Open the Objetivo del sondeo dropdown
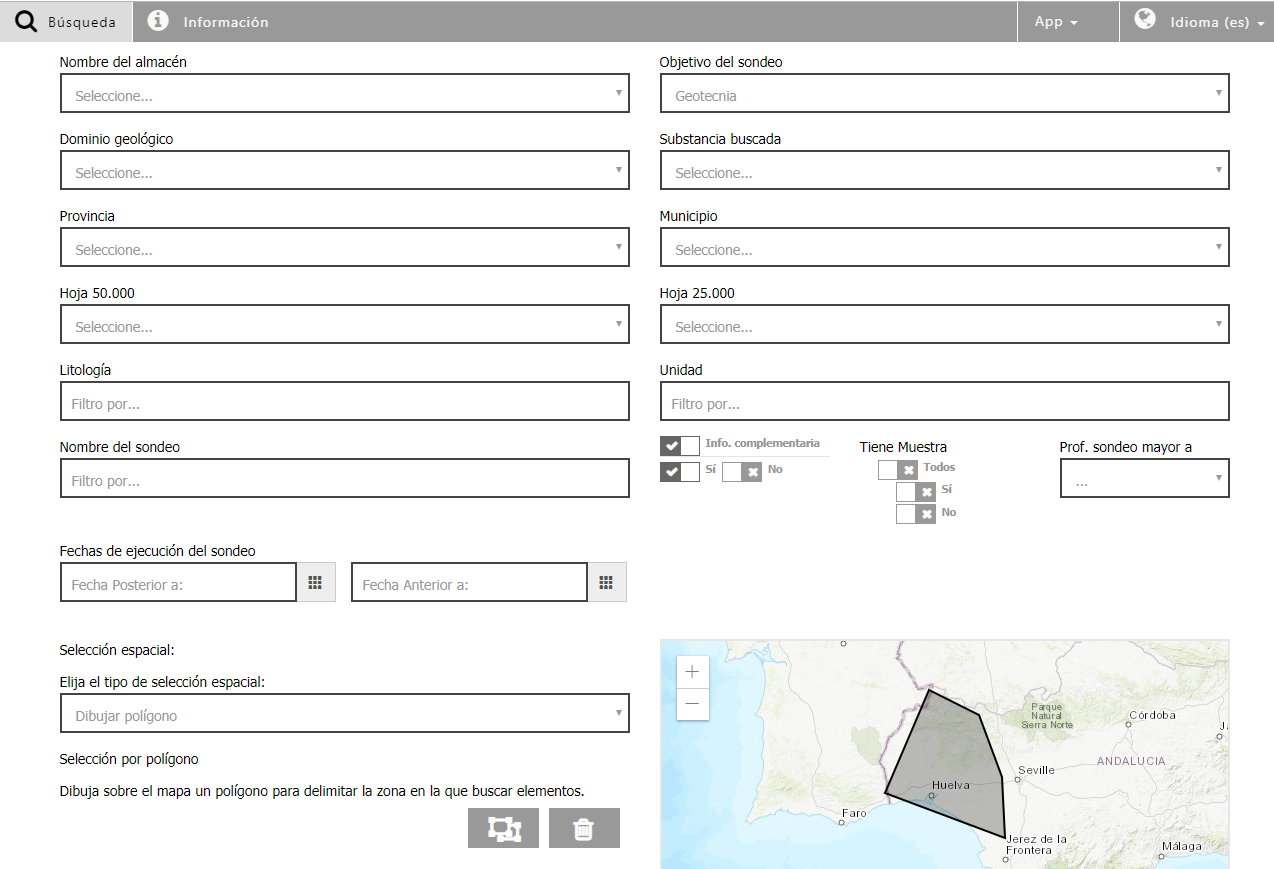This screenshot has width=1274, height=869. pyautogui.click(x=944, y=93)
